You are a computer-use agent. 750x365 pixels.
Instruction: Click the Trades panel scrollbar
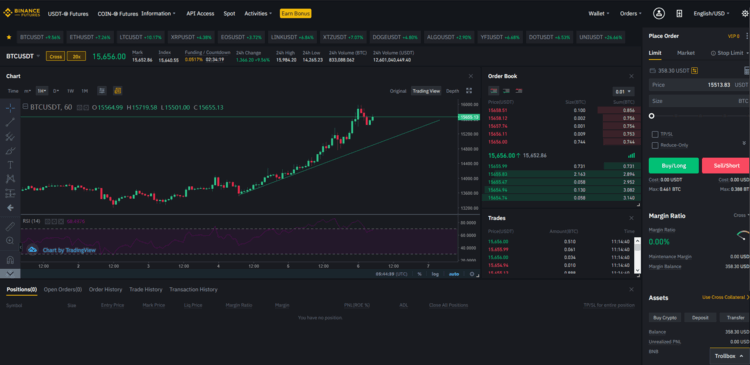[637, 255]
